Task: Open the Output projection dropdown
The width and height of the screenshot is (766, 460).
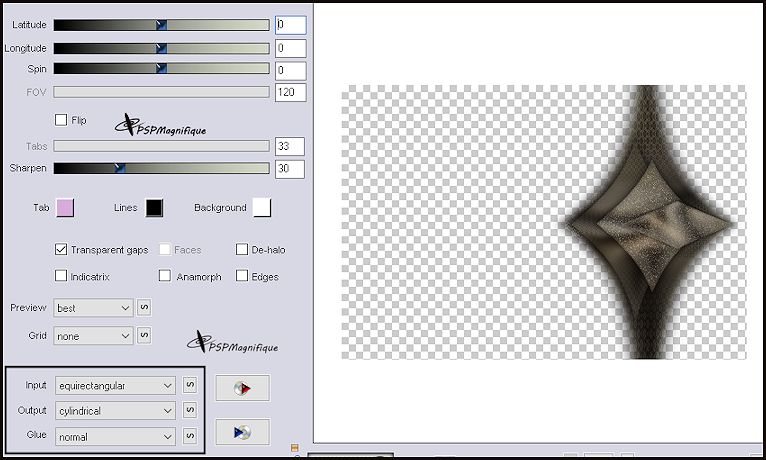Action: (x=115, y=410)
